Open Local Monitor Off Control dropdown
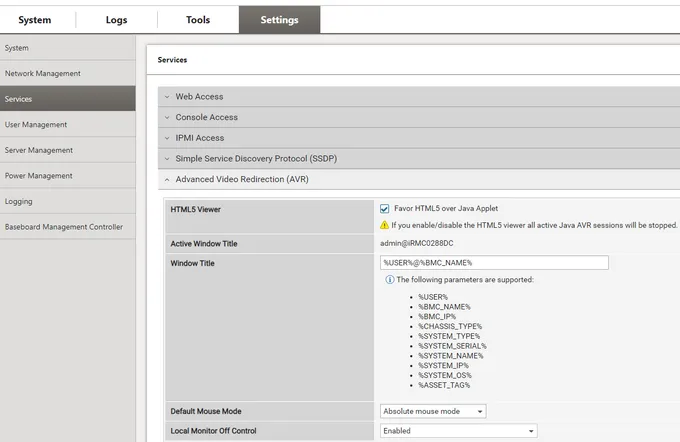 (459, 431)
